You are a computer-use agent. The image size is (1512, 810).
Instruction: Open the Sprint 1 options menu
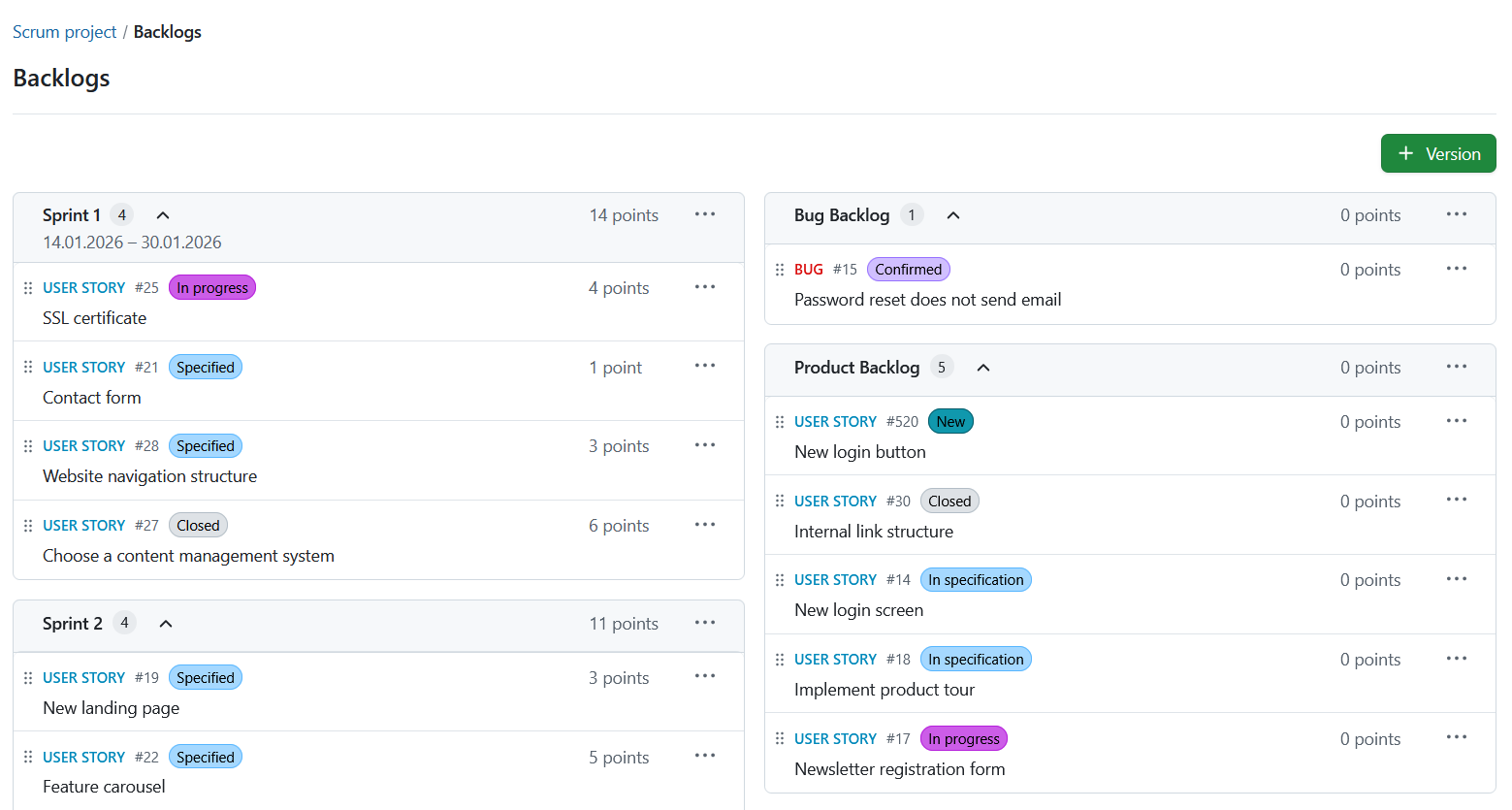pos(705,214)
